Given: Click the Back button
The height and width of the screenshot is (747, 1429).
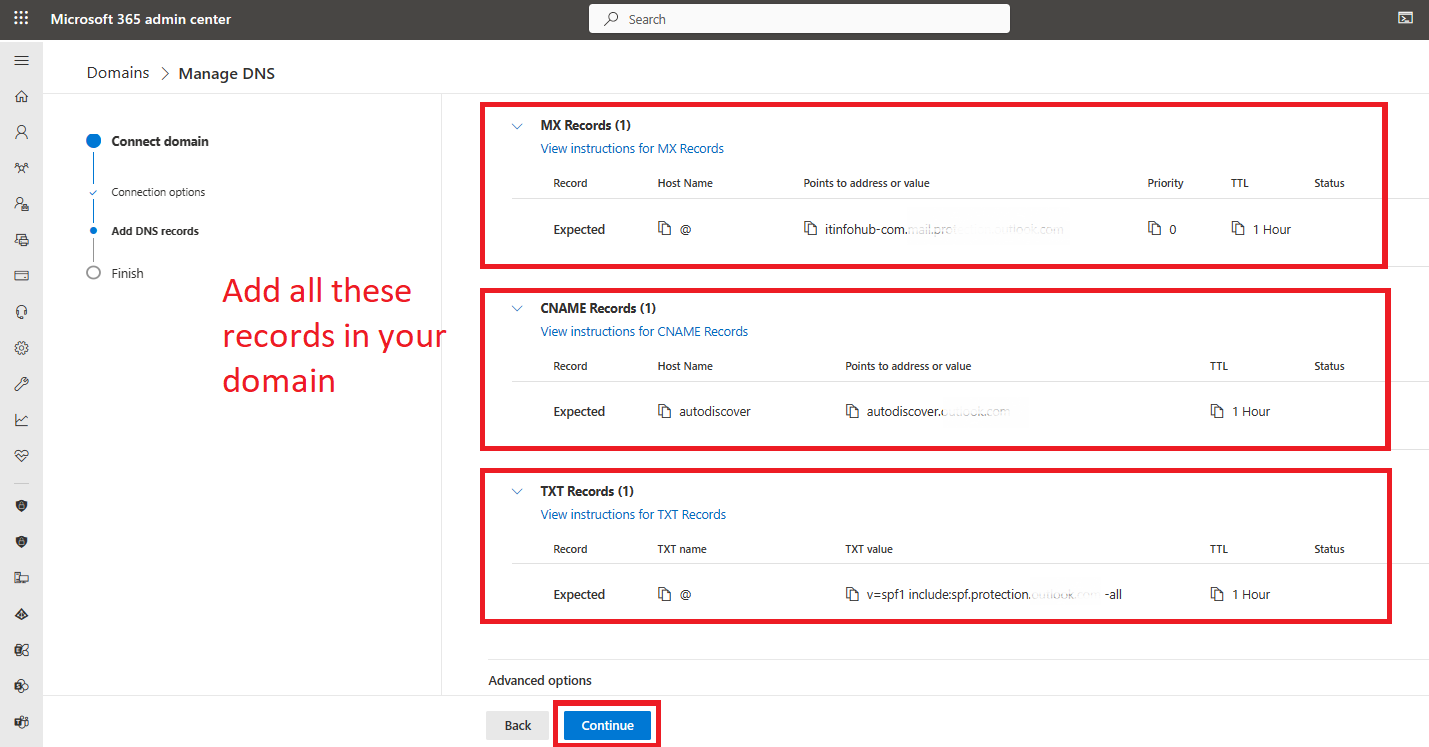Looking at the screenshot, I should pyautogui.click(x=518, y=725).
